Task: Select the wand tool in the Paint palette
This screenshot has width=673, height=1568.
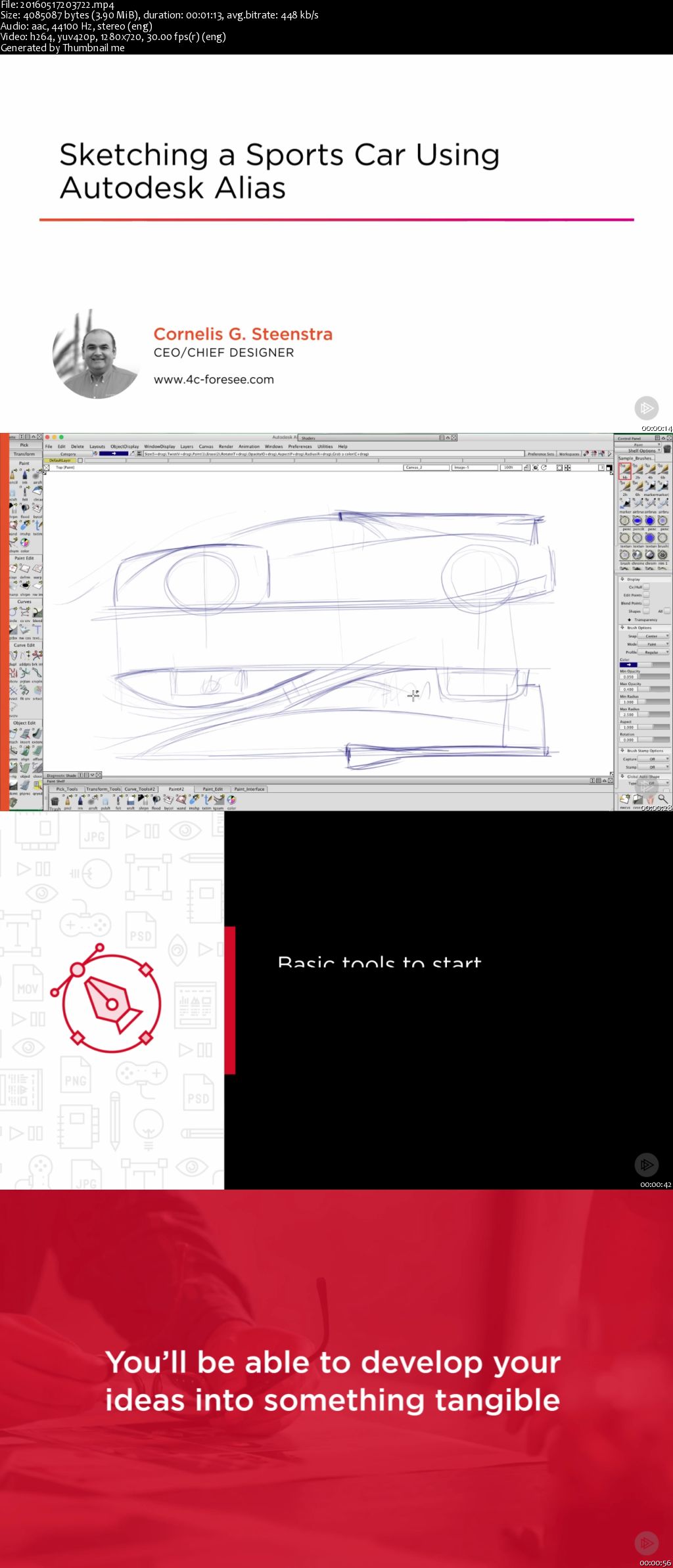Action: (13, 526)
